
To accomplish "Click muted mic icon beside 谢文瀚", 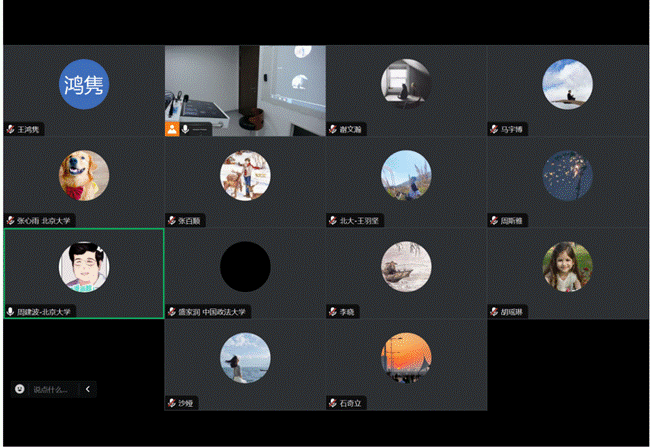I will 333,129.
